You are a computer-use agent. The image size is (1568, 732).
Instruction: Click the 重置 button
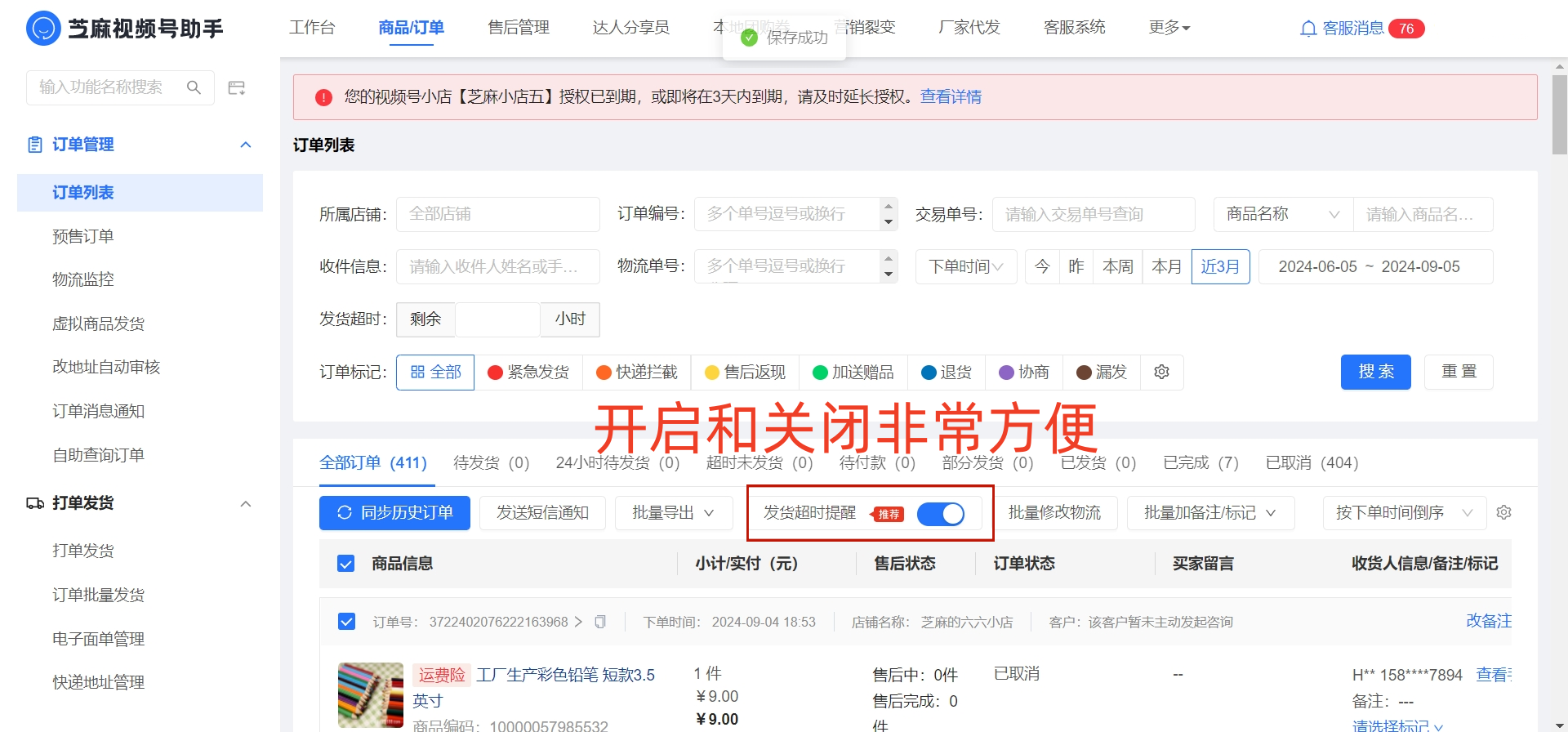pyautogui.click(x=1459, y=372)
